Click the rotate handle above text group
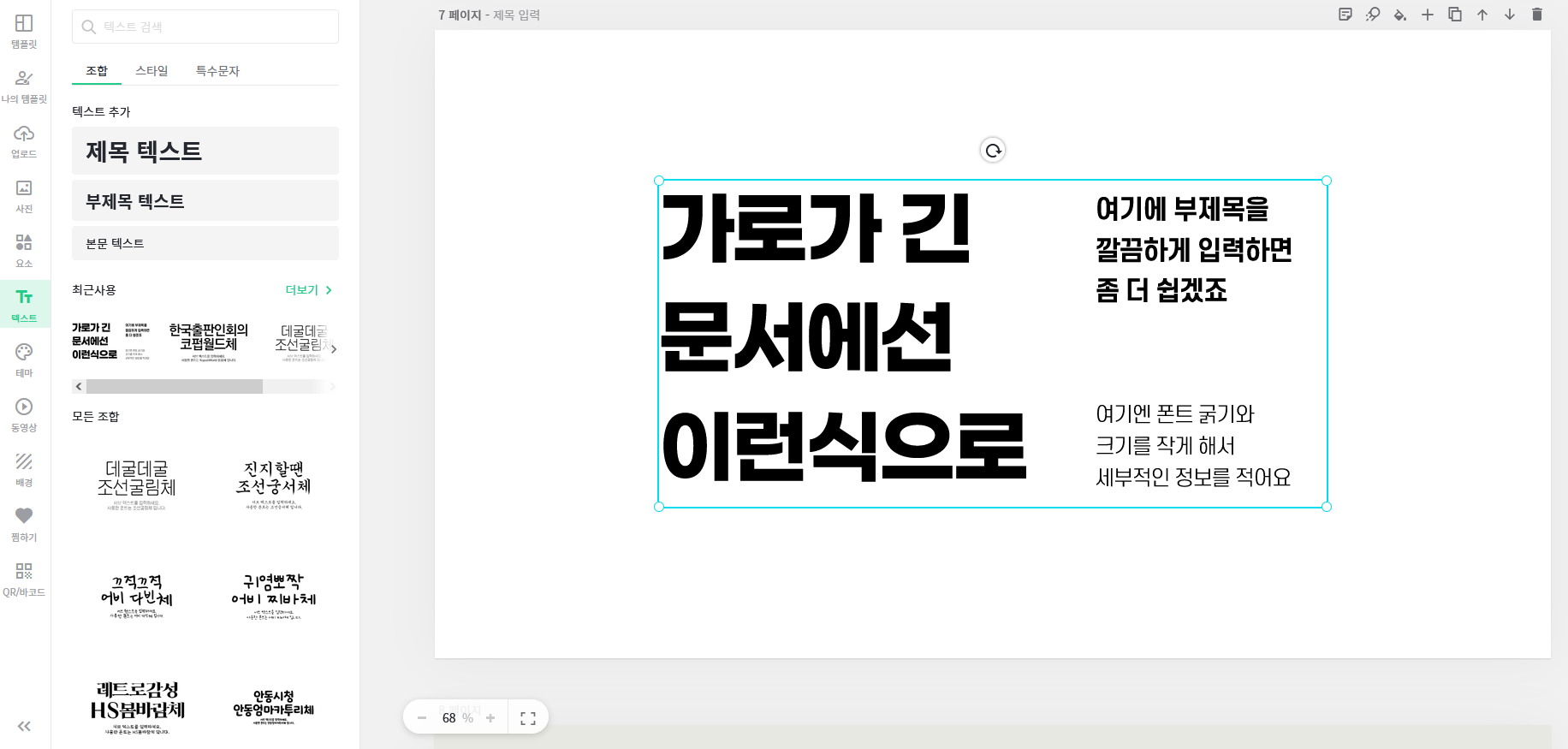This screenshot has height=749, width=1568. point(993,151)
